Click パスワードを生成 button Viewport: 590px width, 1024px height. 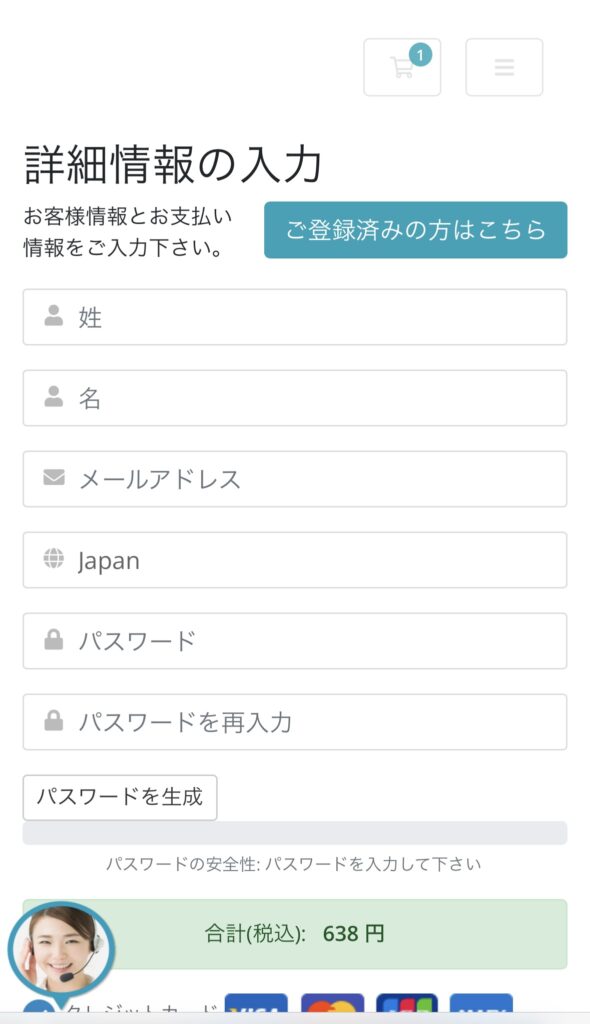(x=120, y=797)
